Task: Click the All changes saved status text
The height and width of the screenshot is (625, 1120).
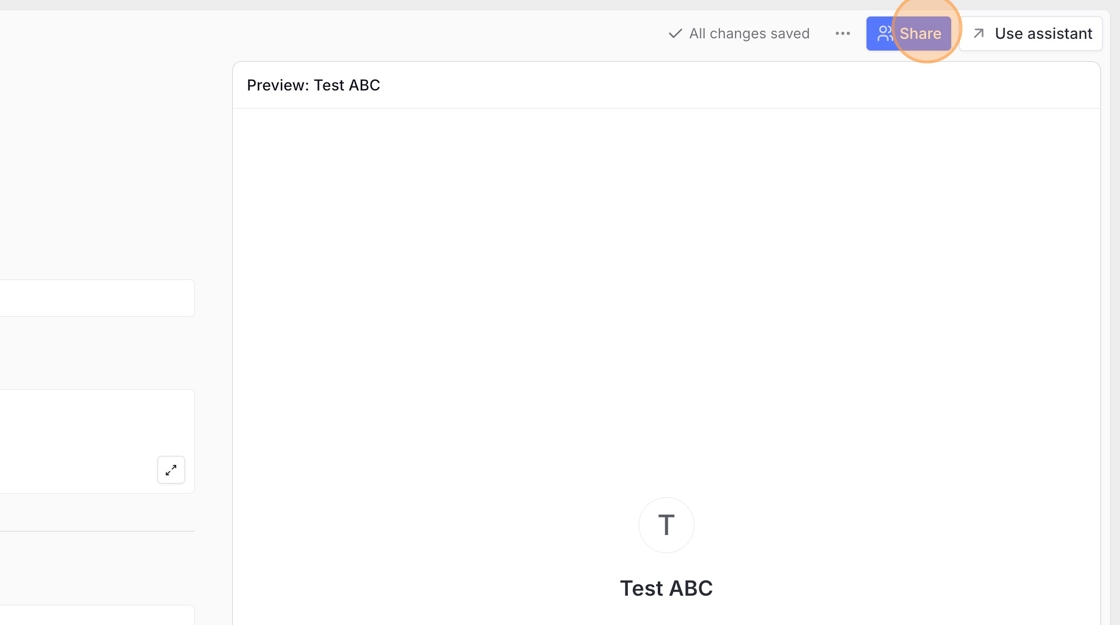Action: click(x=749, y=33)
